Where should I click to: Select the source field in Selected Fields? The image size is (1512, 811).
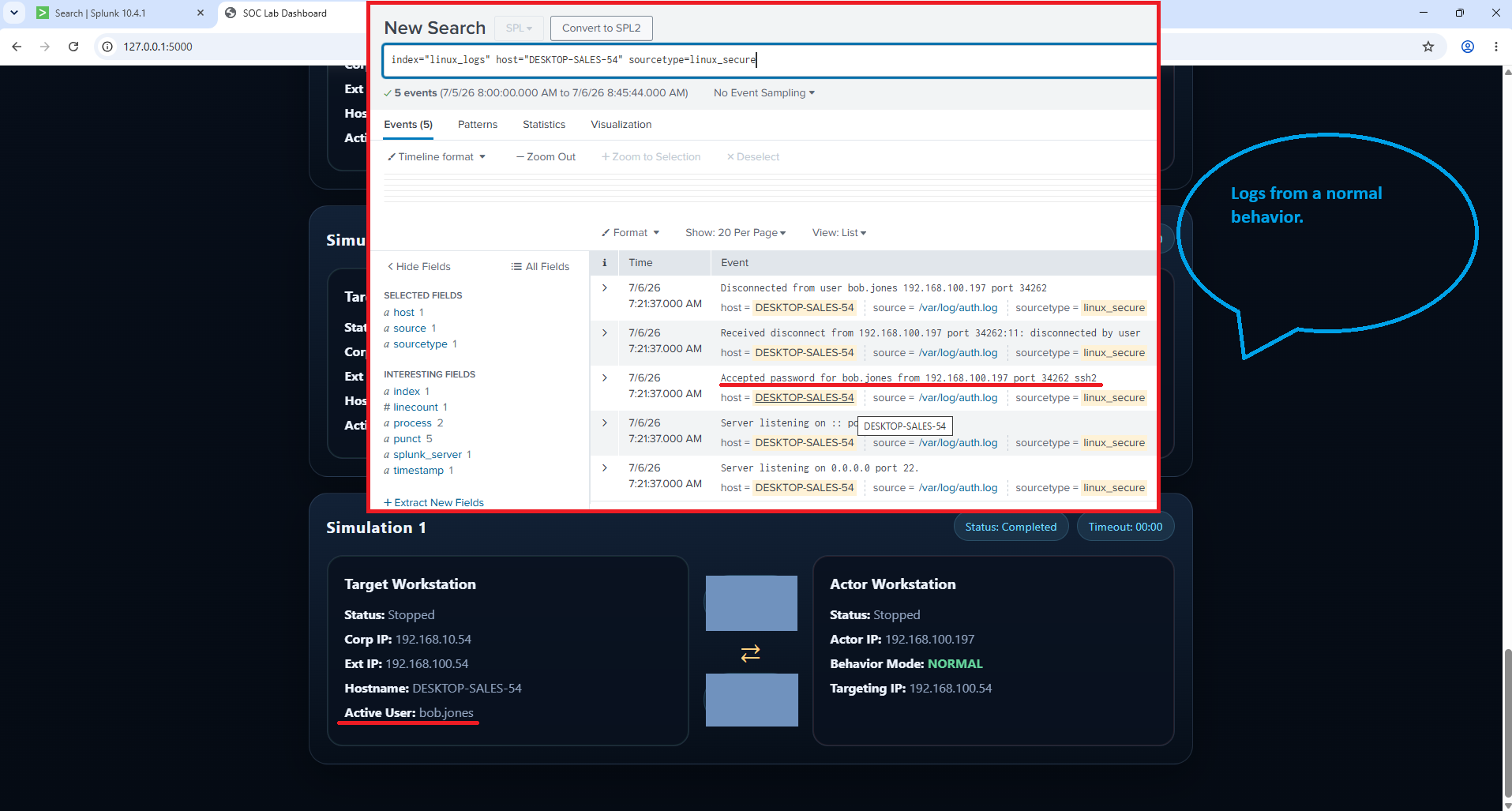pyautogui.click(x=410, y=329)
